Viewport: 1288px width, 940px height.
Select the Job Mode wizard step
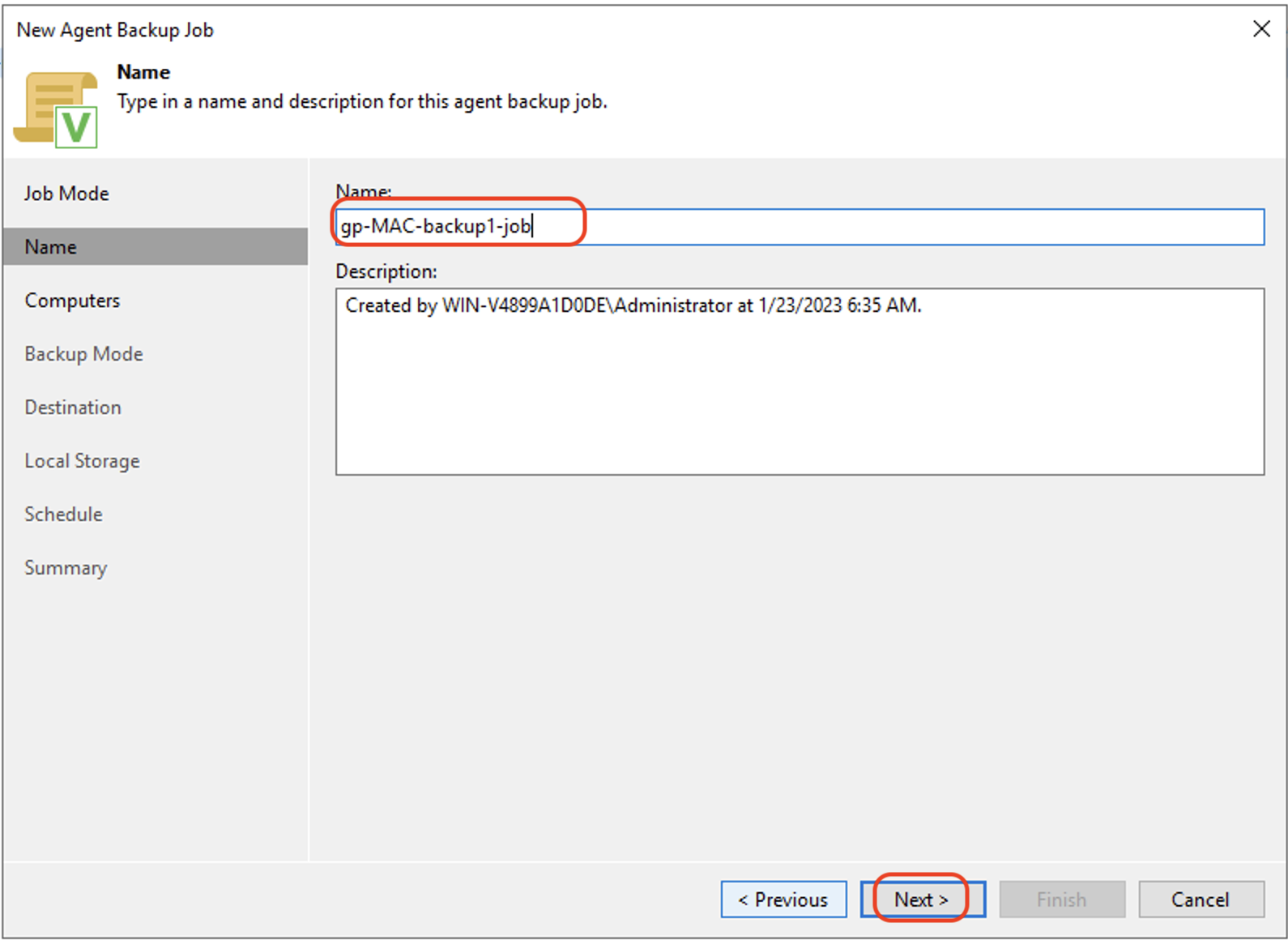[x=66, y=194]
